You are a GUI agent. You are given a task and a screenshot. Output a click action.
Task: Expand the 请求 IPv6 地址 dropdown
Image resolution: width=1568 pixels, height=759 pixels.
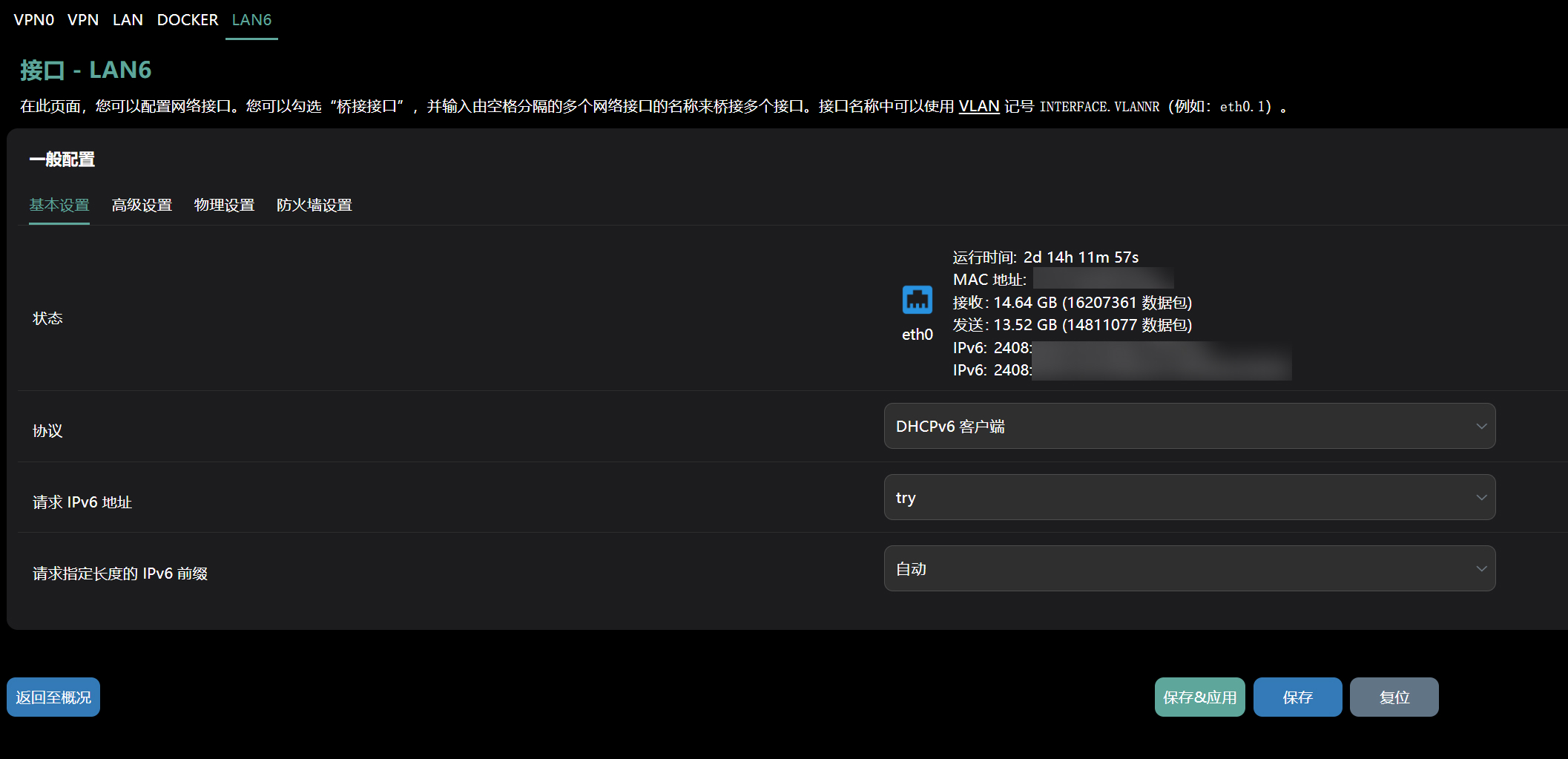pos(1189,497)
